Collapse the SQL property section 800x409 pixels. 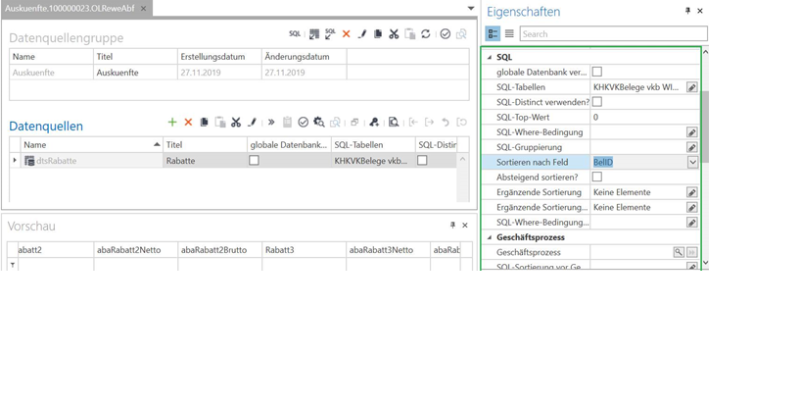coord(490,57)
